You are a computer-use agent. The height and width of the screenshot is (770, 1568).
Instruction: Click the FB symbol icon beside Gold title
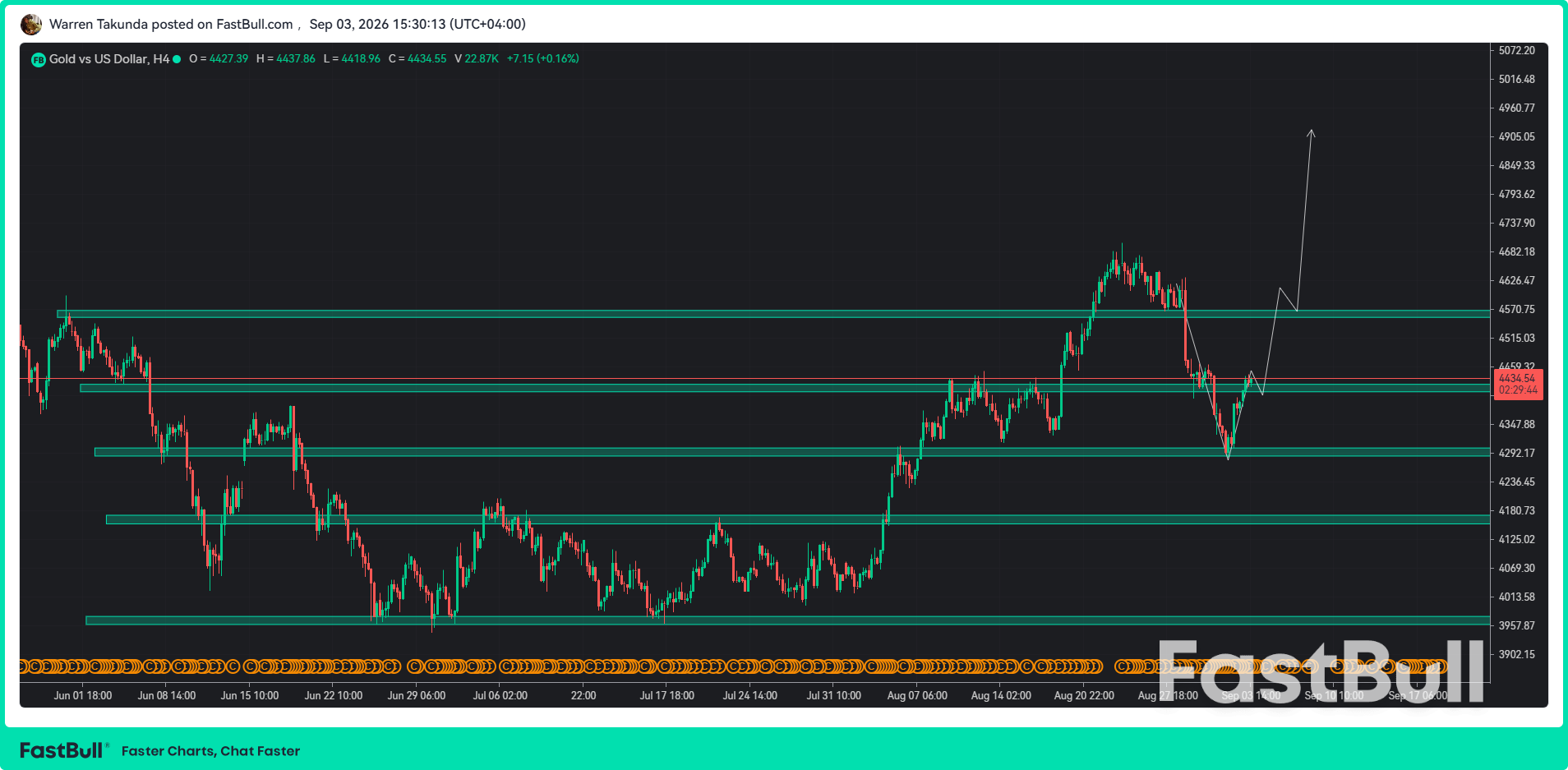(x=38, y=59)
